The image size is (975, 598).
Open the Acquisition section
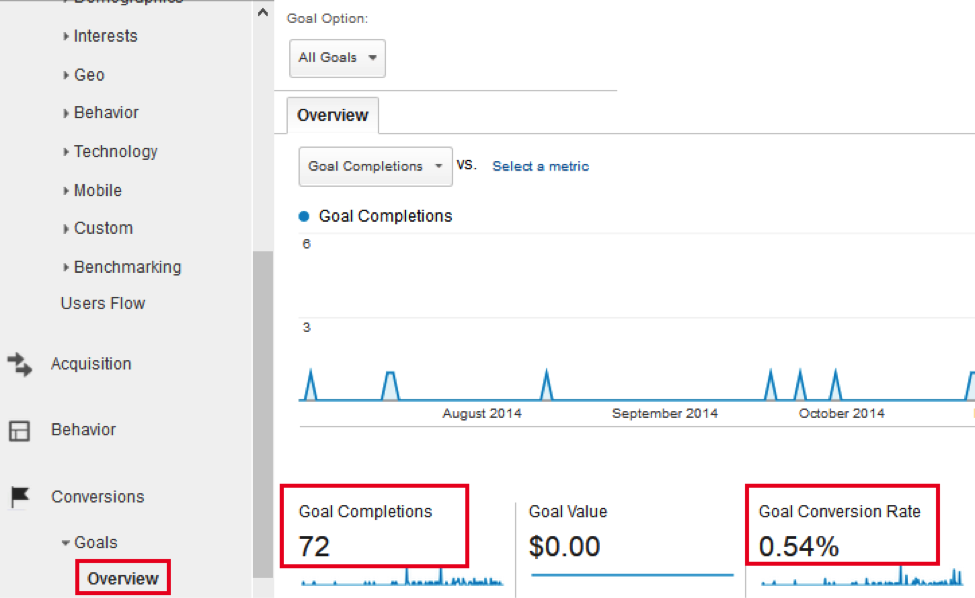tap(91, 364)
